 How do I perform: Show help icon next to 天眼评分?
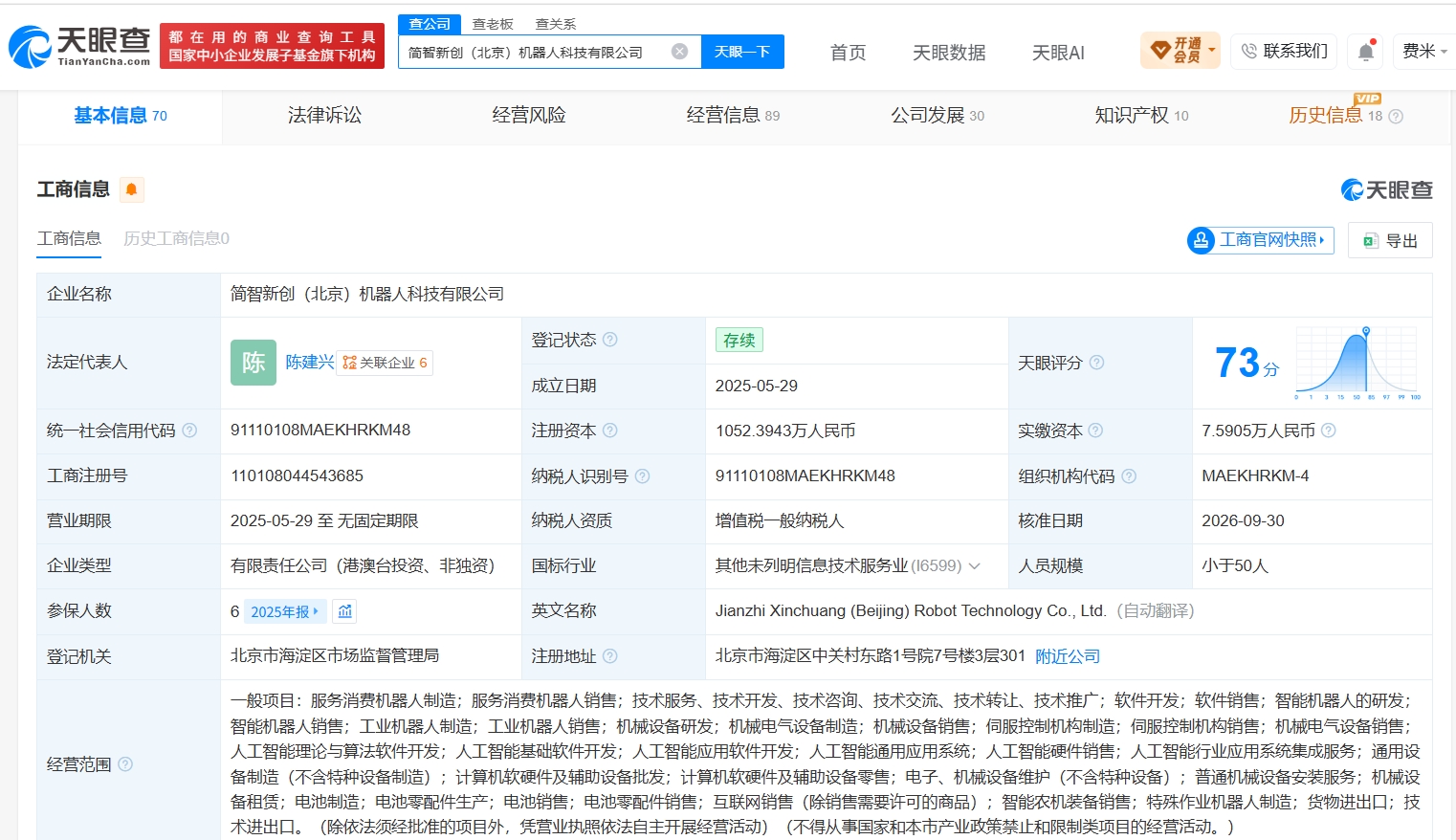tap(1097, 363)
